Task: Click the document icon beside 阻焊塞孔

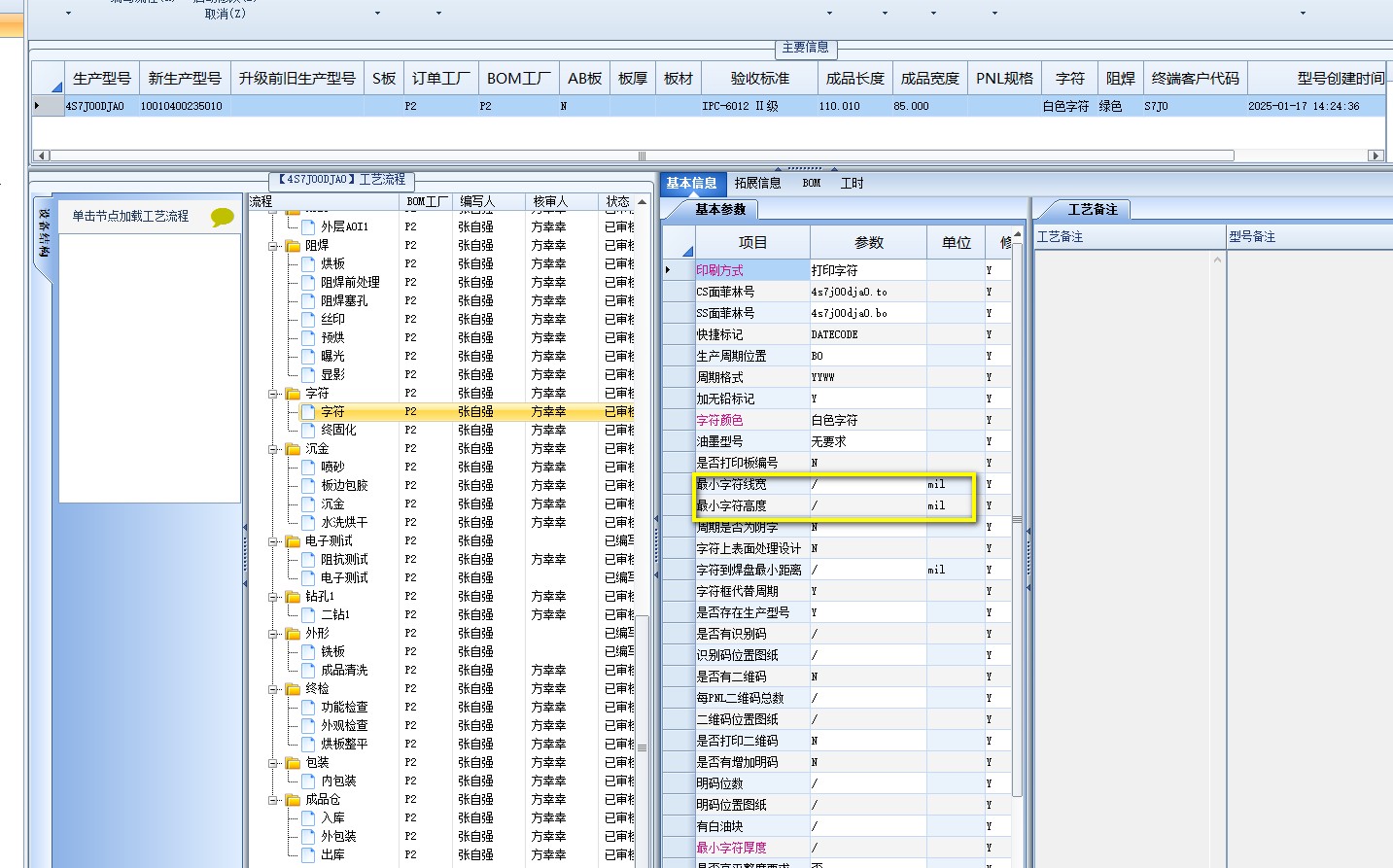Action: coord(308,301)
